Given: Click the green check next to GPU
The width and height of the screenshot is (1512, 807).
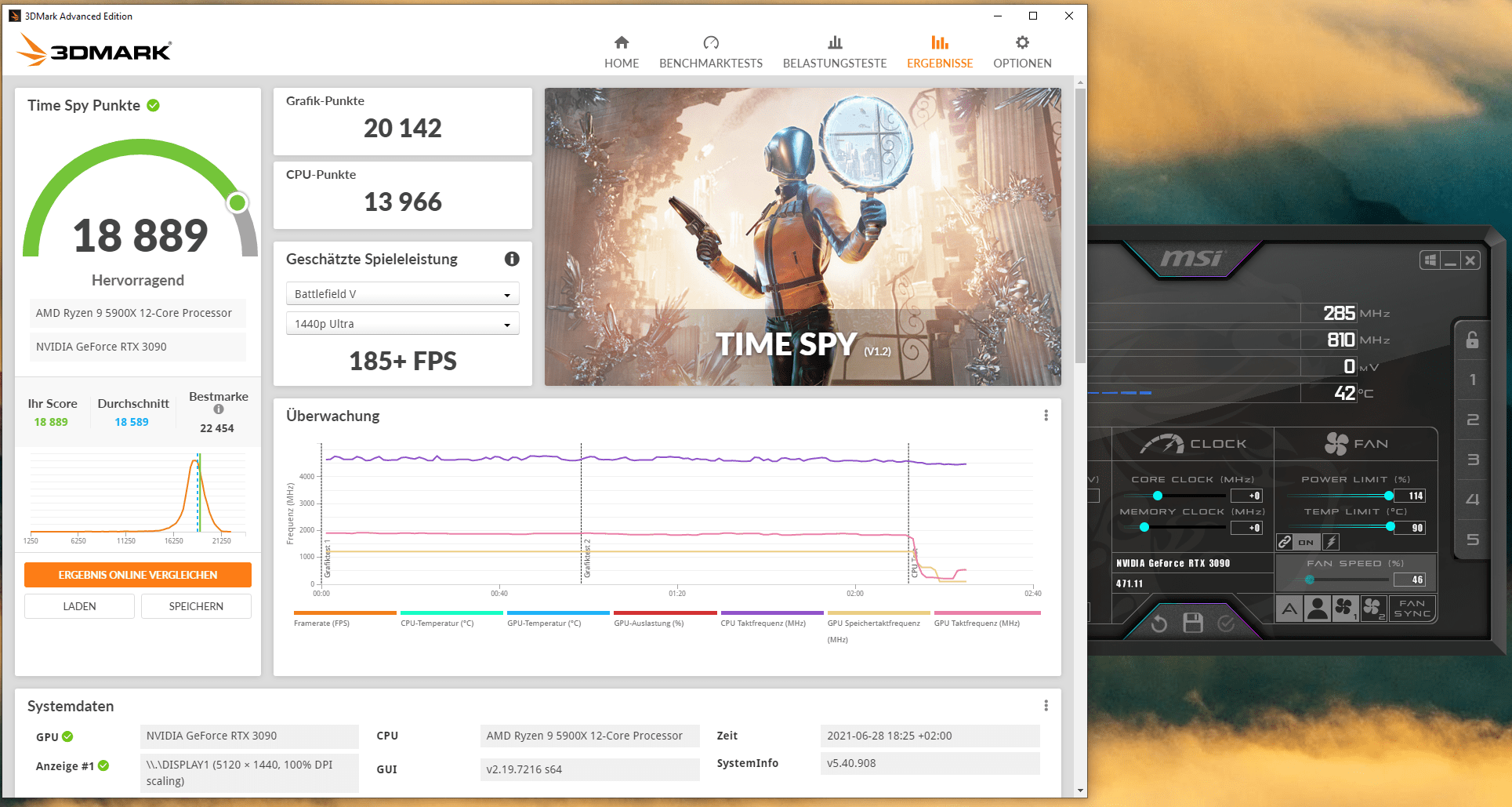Looking at the screenshot, I should point(67,736).
